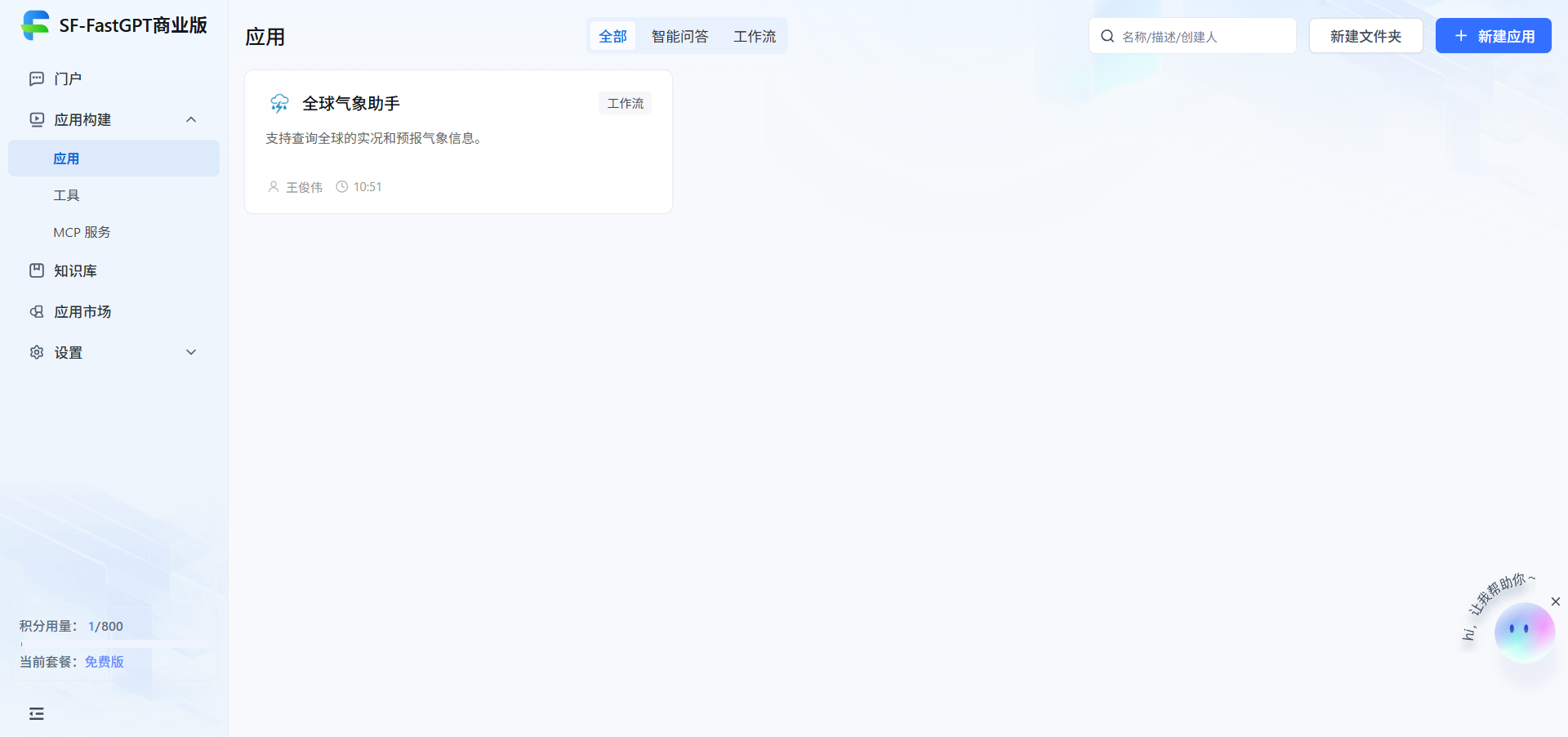
Task: Open the 全球气象助手 app card title
Action: click(351, 104)
